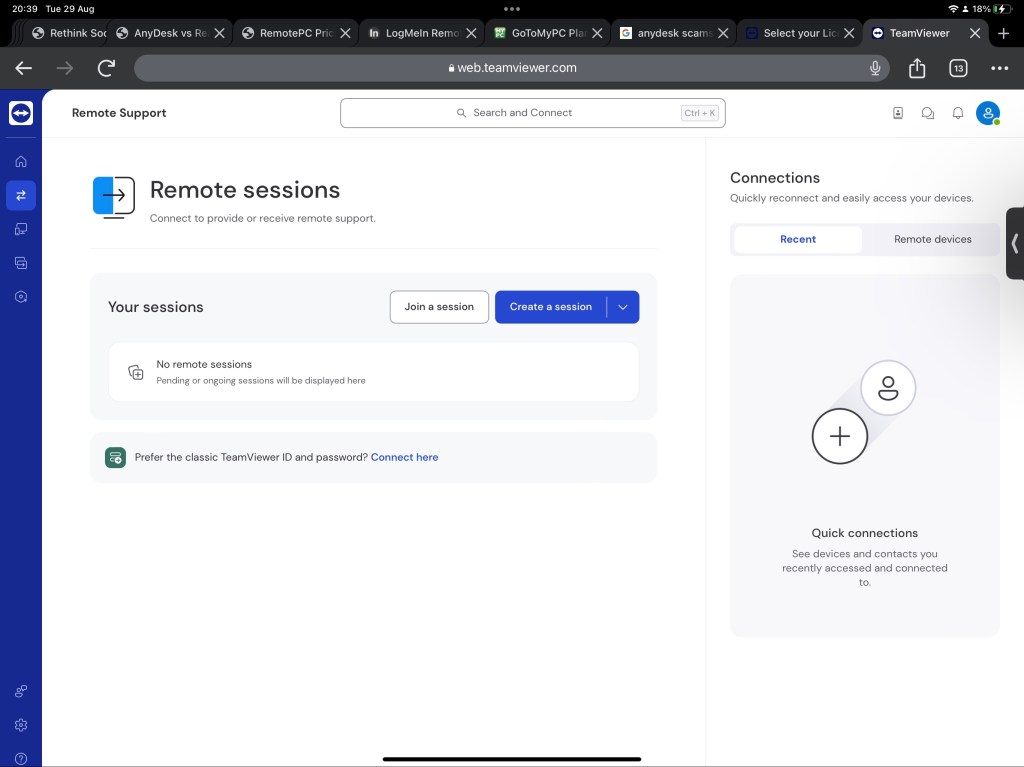Open the user profile avatar
The height and width of the screenshot is (767, 1024).
pos(988,113)
